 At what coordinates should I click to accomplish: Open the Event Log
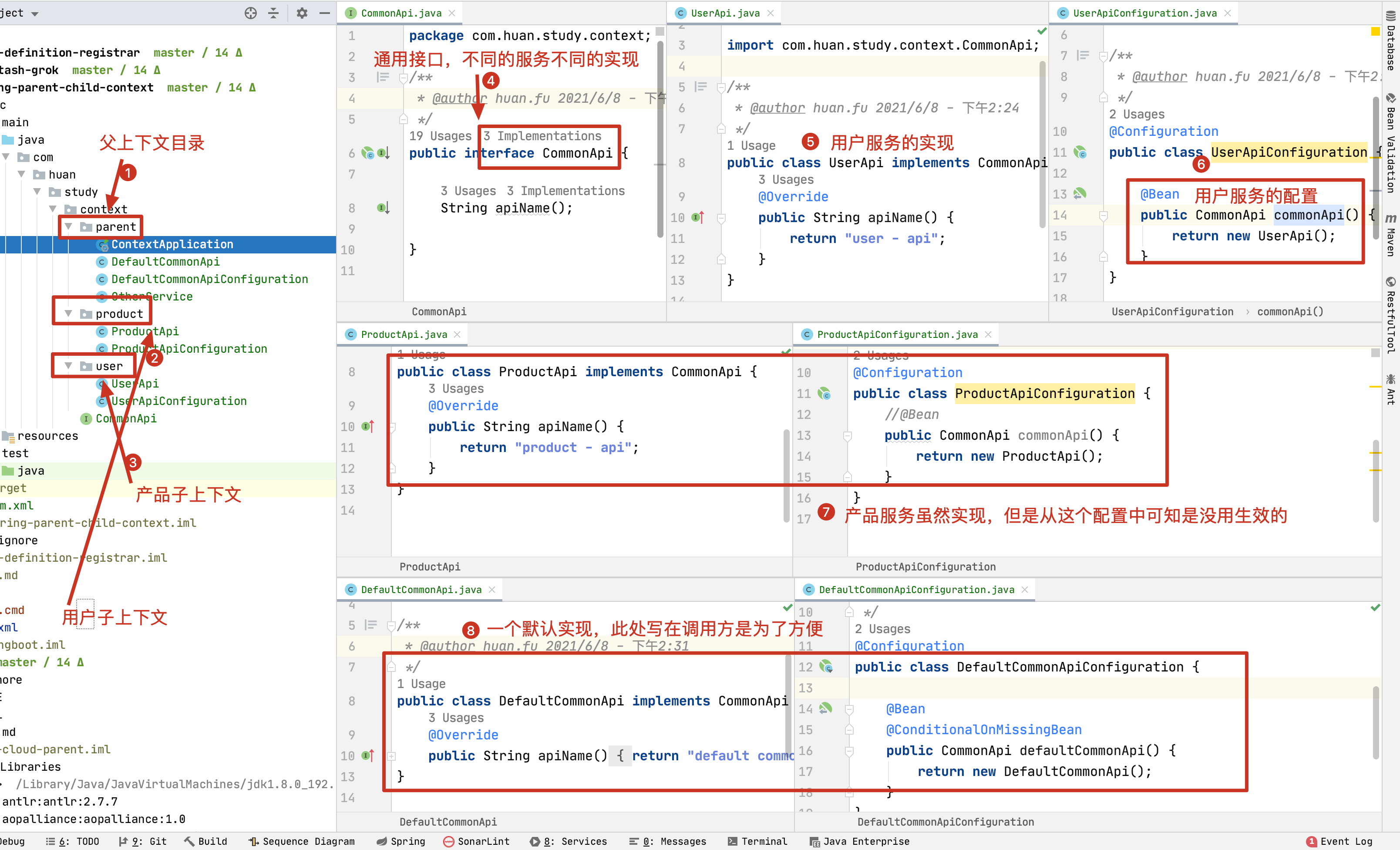click(x=1339, y=841)
